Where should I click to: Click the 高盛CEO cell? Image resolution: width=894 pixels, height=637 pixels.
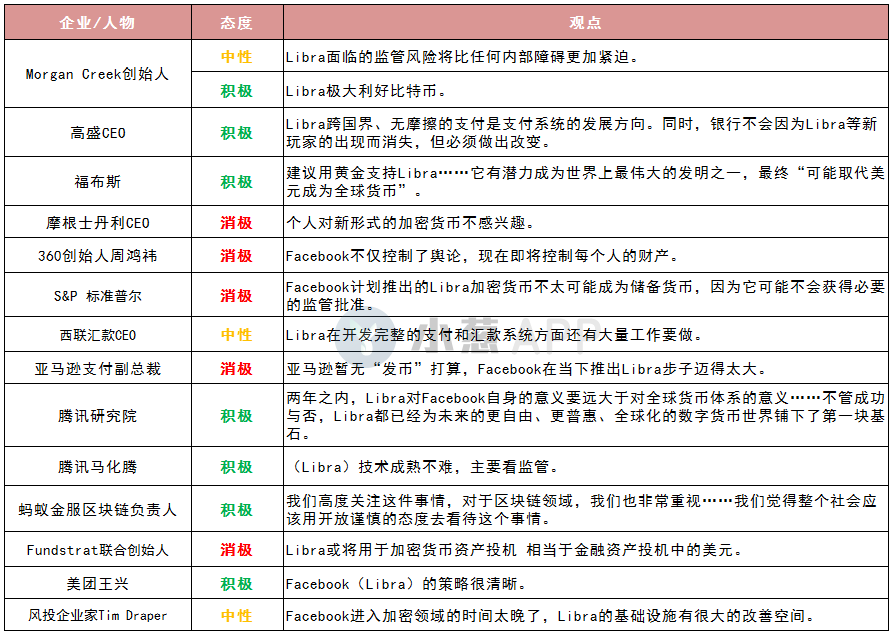97,133
